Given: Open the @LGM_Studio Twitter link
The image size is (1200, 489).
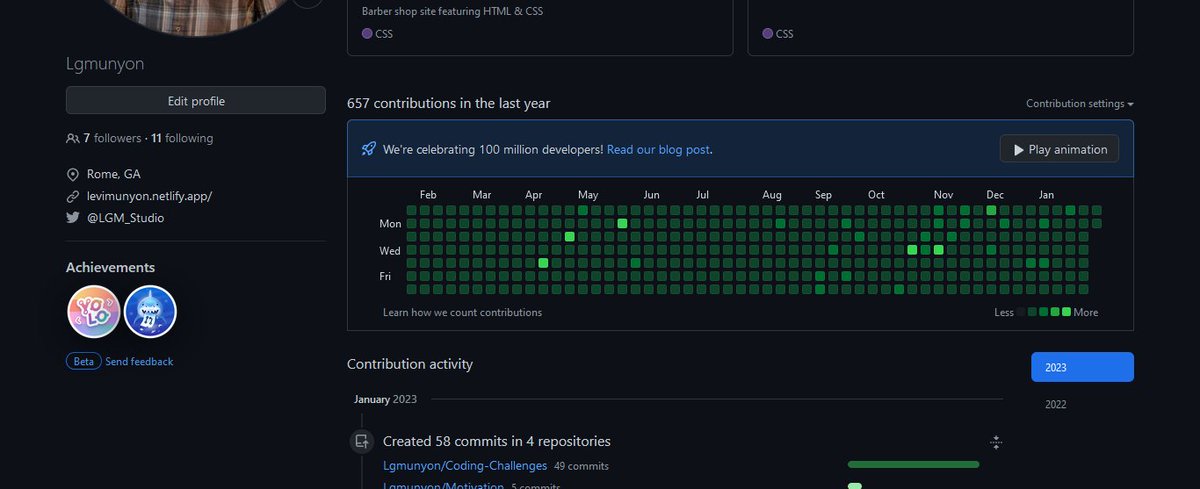Looking at the screenshot, I should coord(125,217).
